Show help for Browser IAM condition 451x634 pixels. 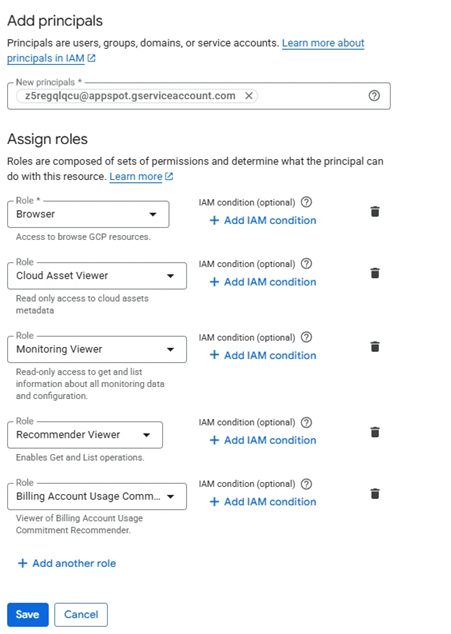[x=307, y=202]
